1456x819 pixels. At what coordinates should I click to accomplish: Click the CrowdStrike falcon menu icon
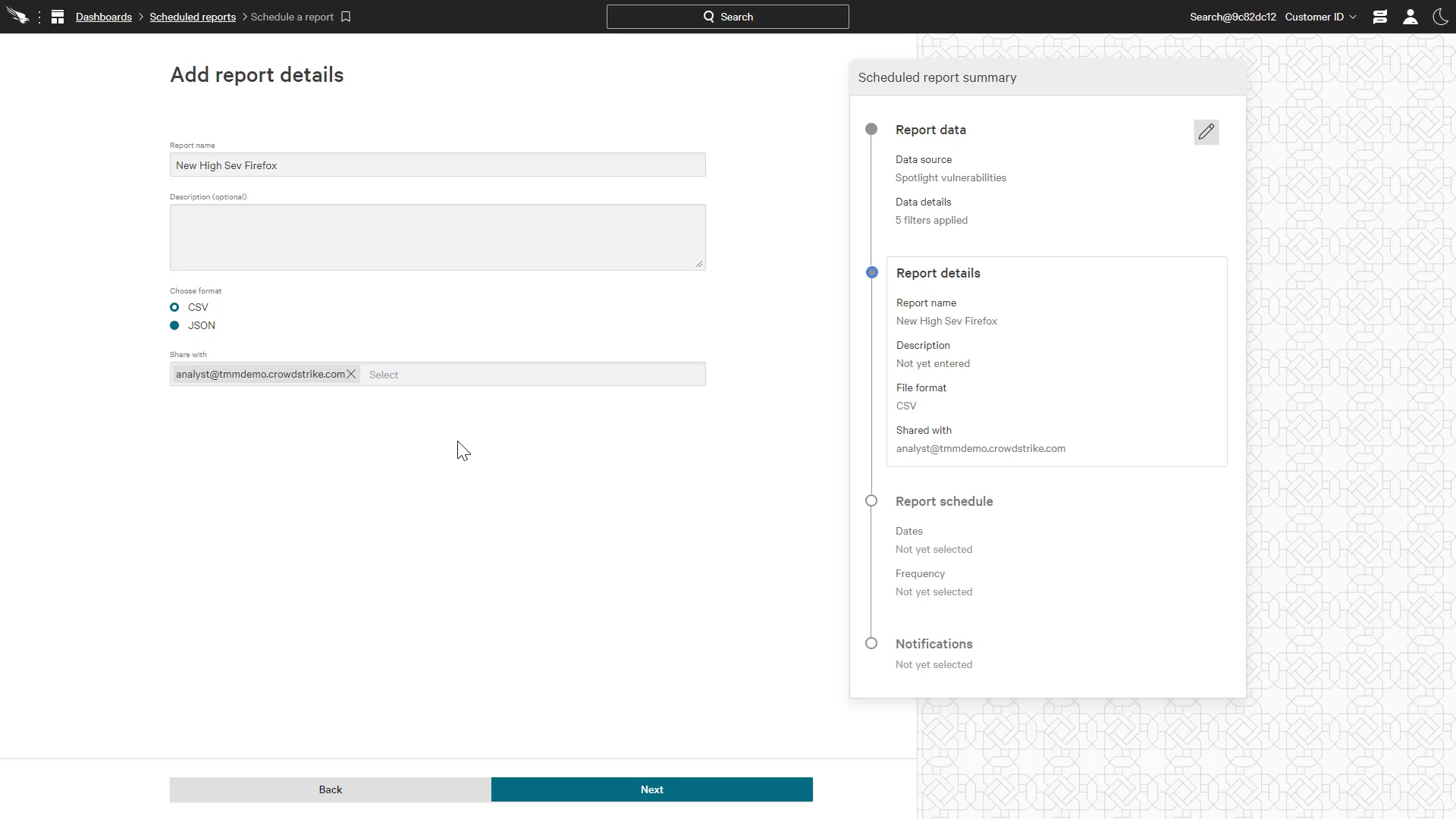(19, 17)
